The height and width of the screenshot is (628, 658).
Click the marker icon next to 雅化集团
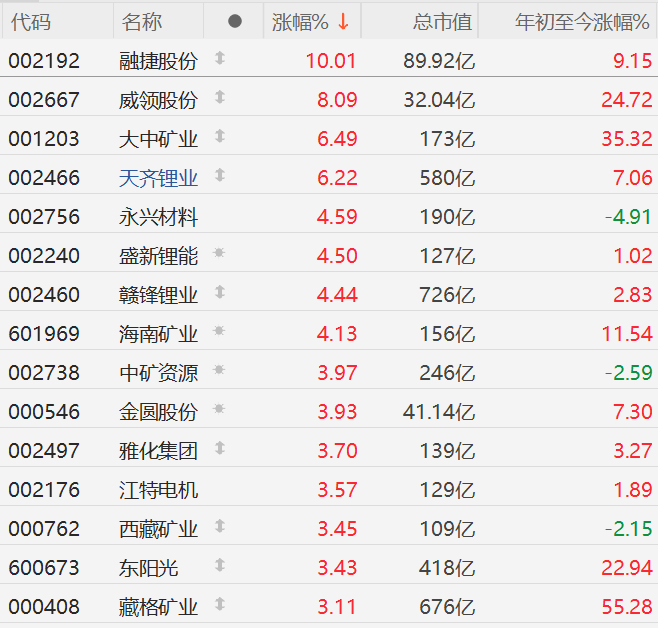(220, 448)
